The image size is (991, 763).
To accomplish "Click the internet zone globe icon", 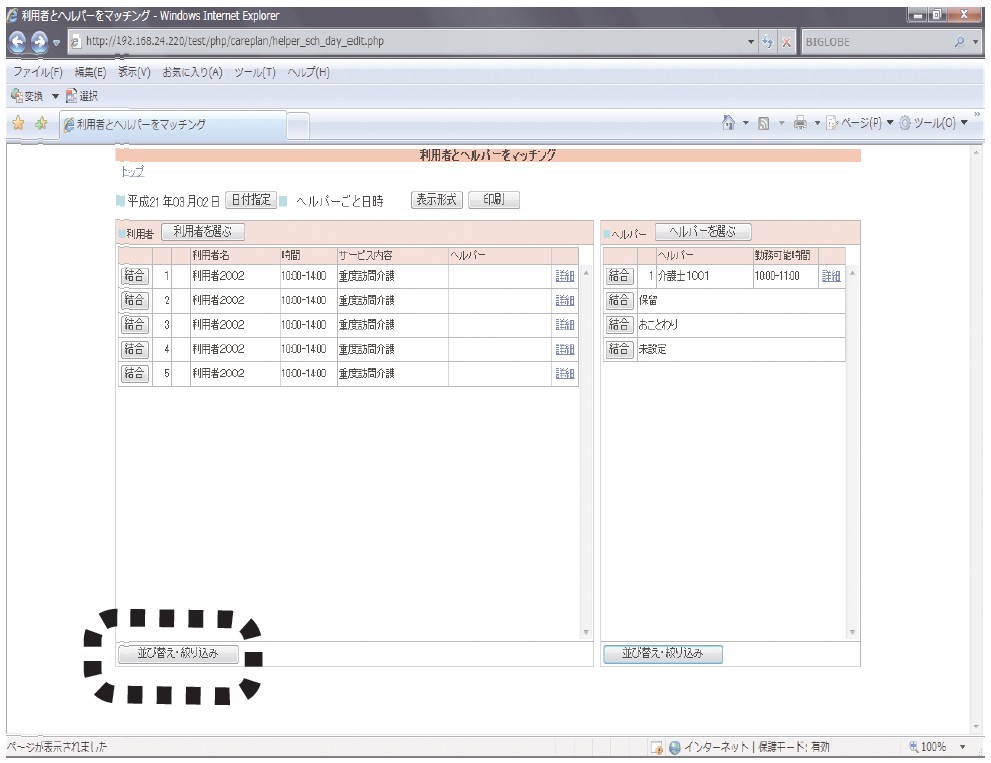I will click(674, 747).
